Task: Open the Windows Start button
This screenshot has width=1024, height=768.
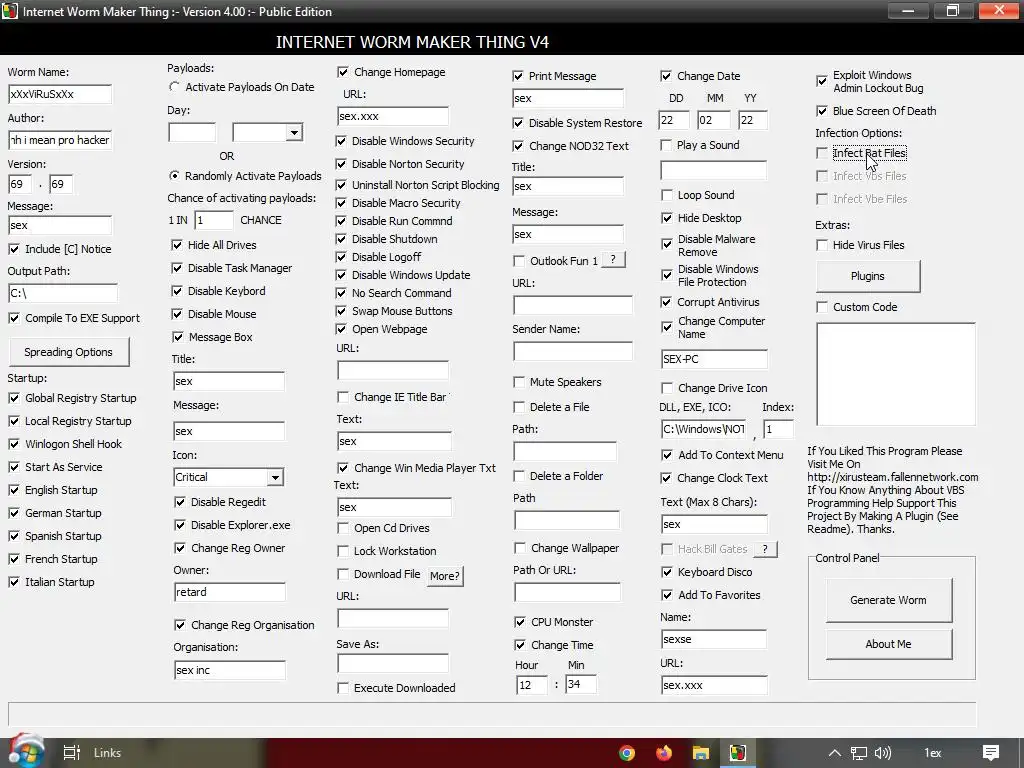Action: tap(25, 752)
